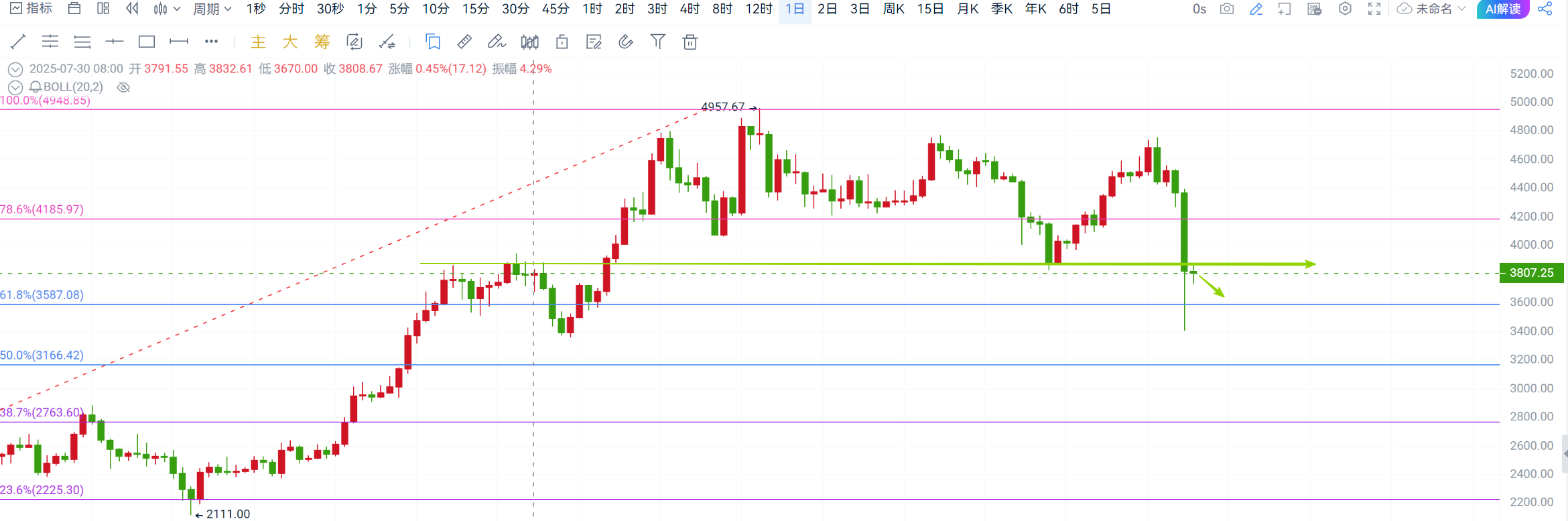Image resolution: width=1568 pixels, height=521 pixels.
Task: Select the 1分 interval
Action: [367, 9]
